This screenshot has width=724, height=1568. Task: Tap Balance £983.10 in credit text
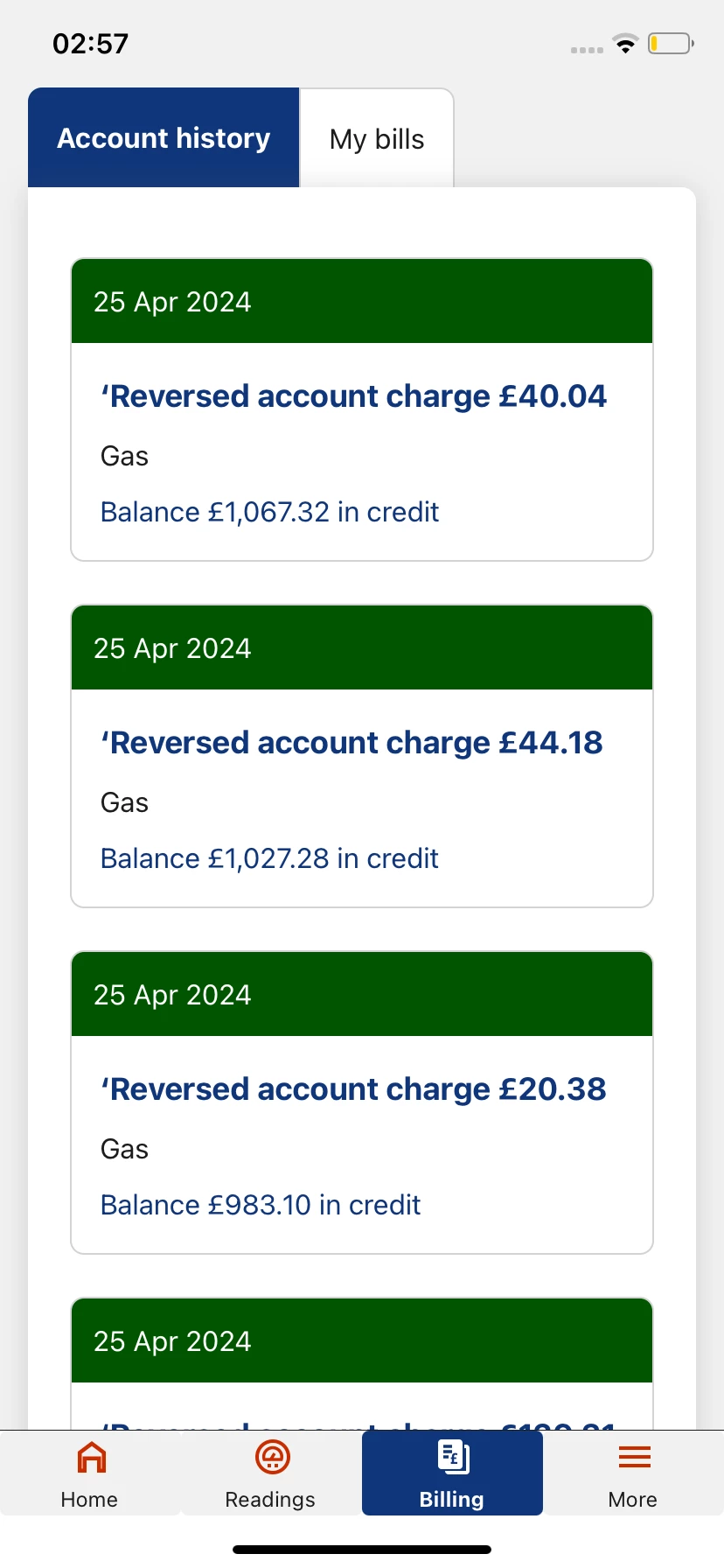click(x=261, y=1205)
